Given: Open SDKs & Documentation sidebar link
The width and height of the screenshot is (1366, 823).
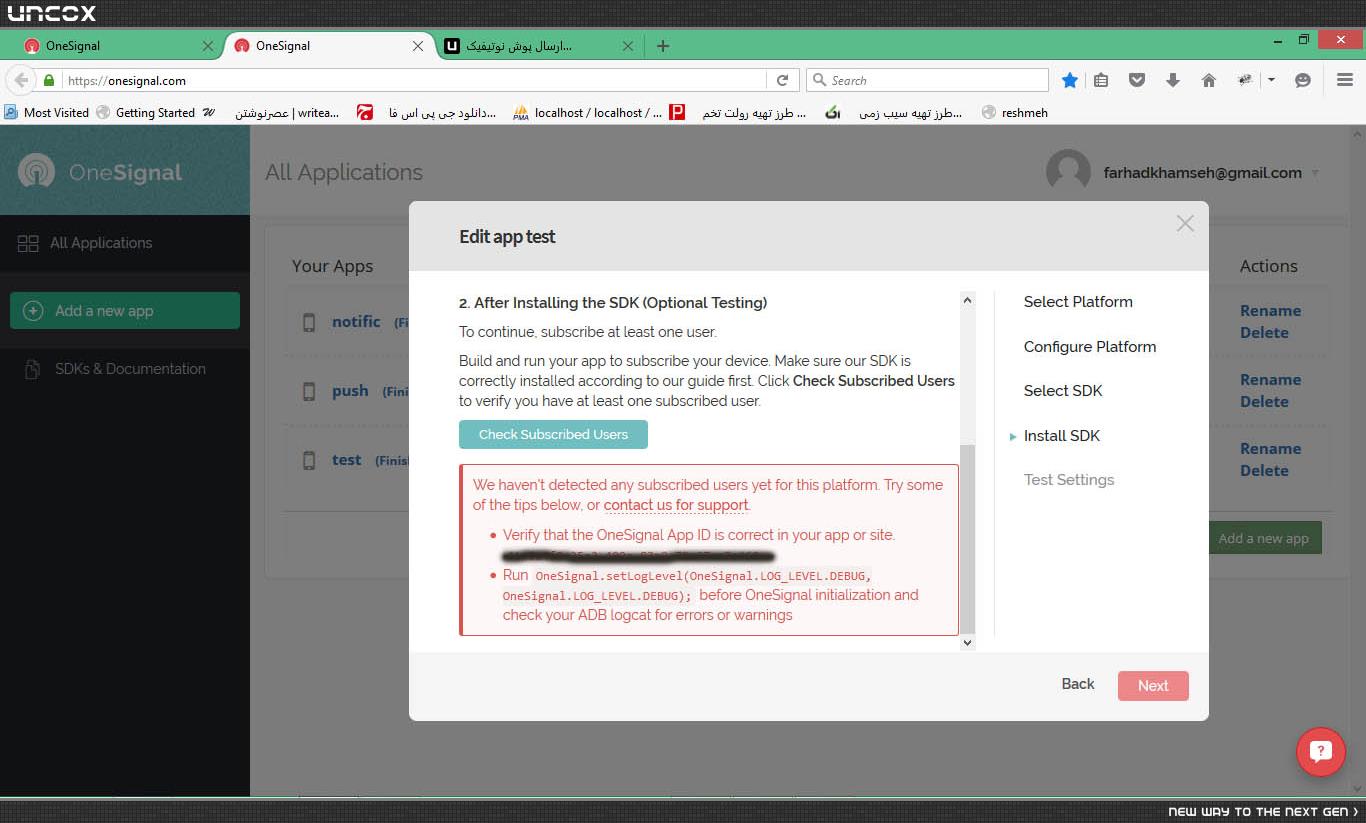Looking at the screenshot, I should [x=130, y=369].
